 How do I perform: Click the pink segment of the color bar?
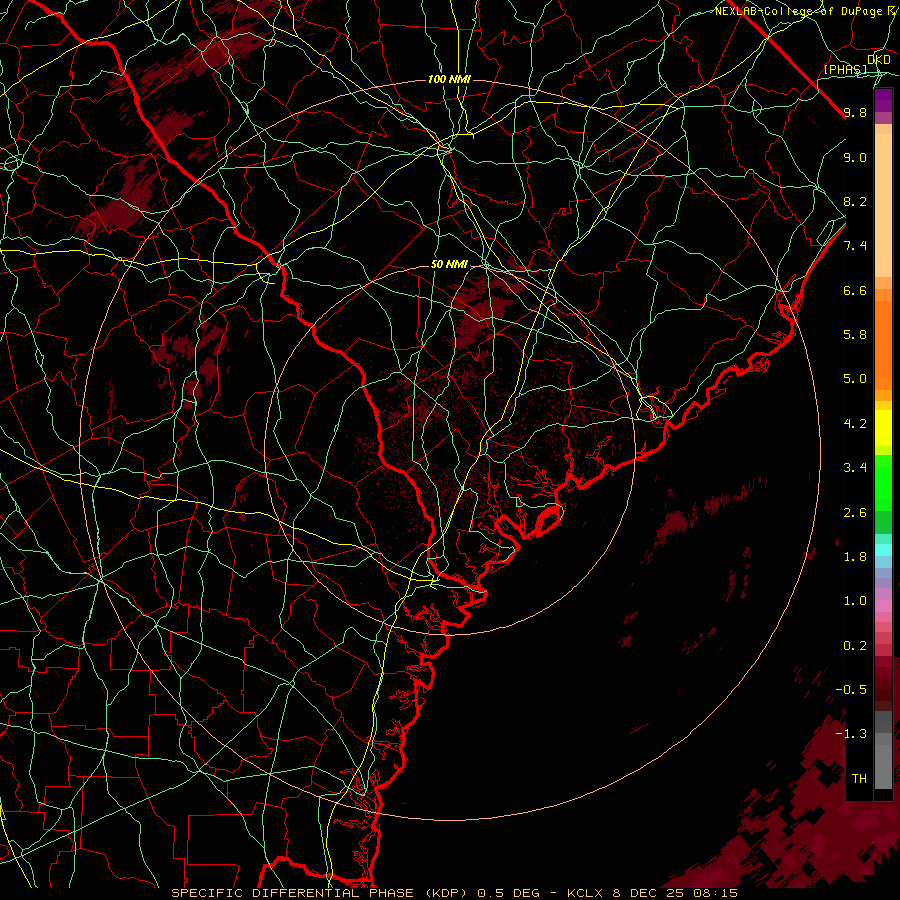(x=883, y=606)
